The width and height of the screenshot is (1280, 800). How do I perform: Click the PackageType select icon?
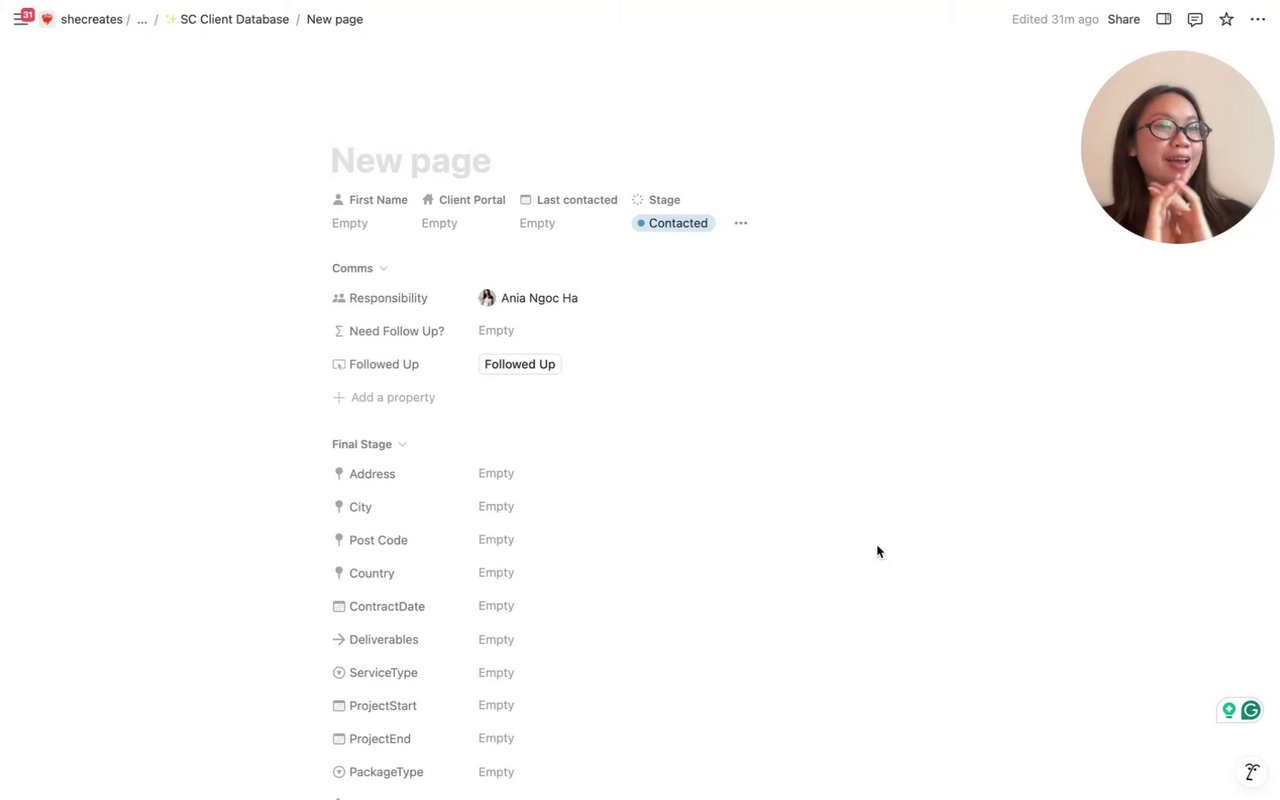click(x=339, y=772)
